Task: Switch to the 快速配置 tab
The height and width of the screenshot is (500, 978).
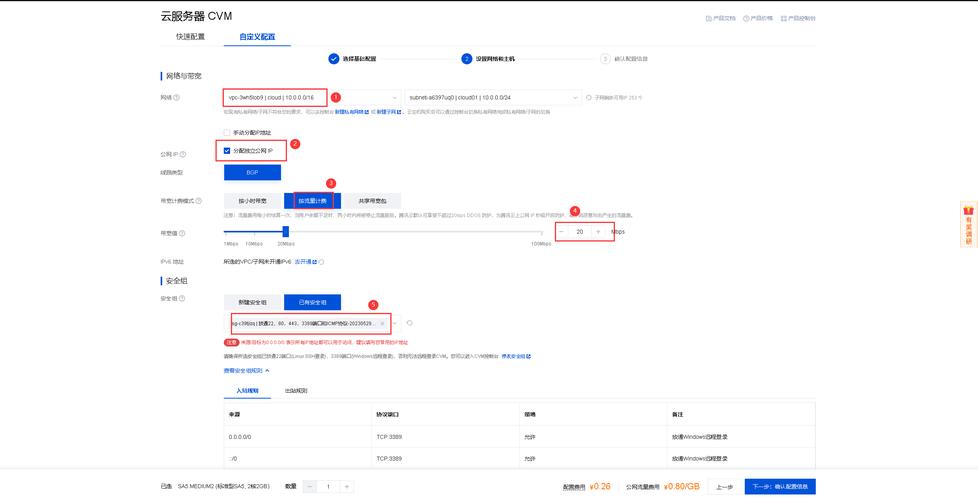Action: pos(190,37)
